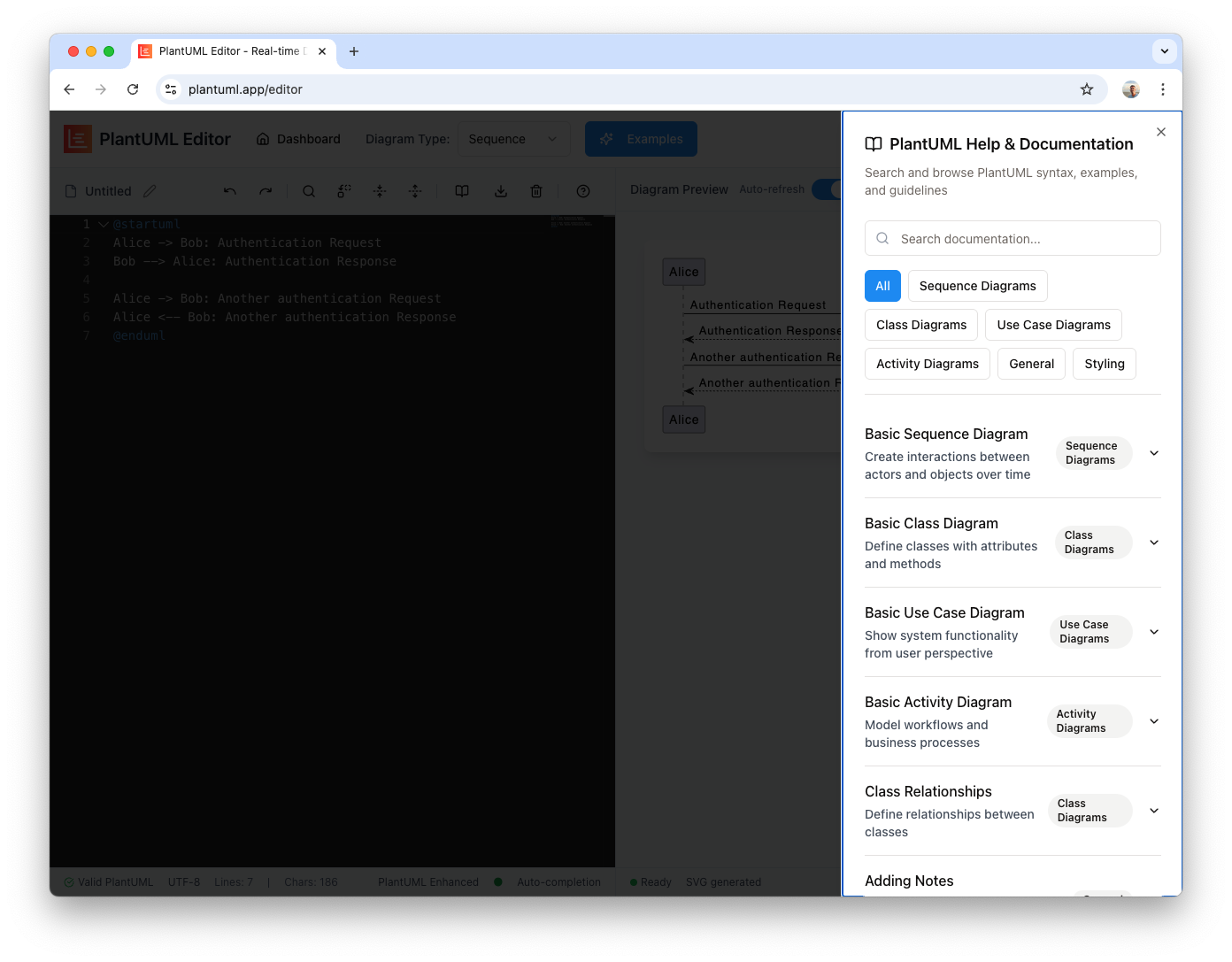Viewport: 1232px width, 962px height.
Task: Open the Chrome three-dot menu
Action: 1163,89
